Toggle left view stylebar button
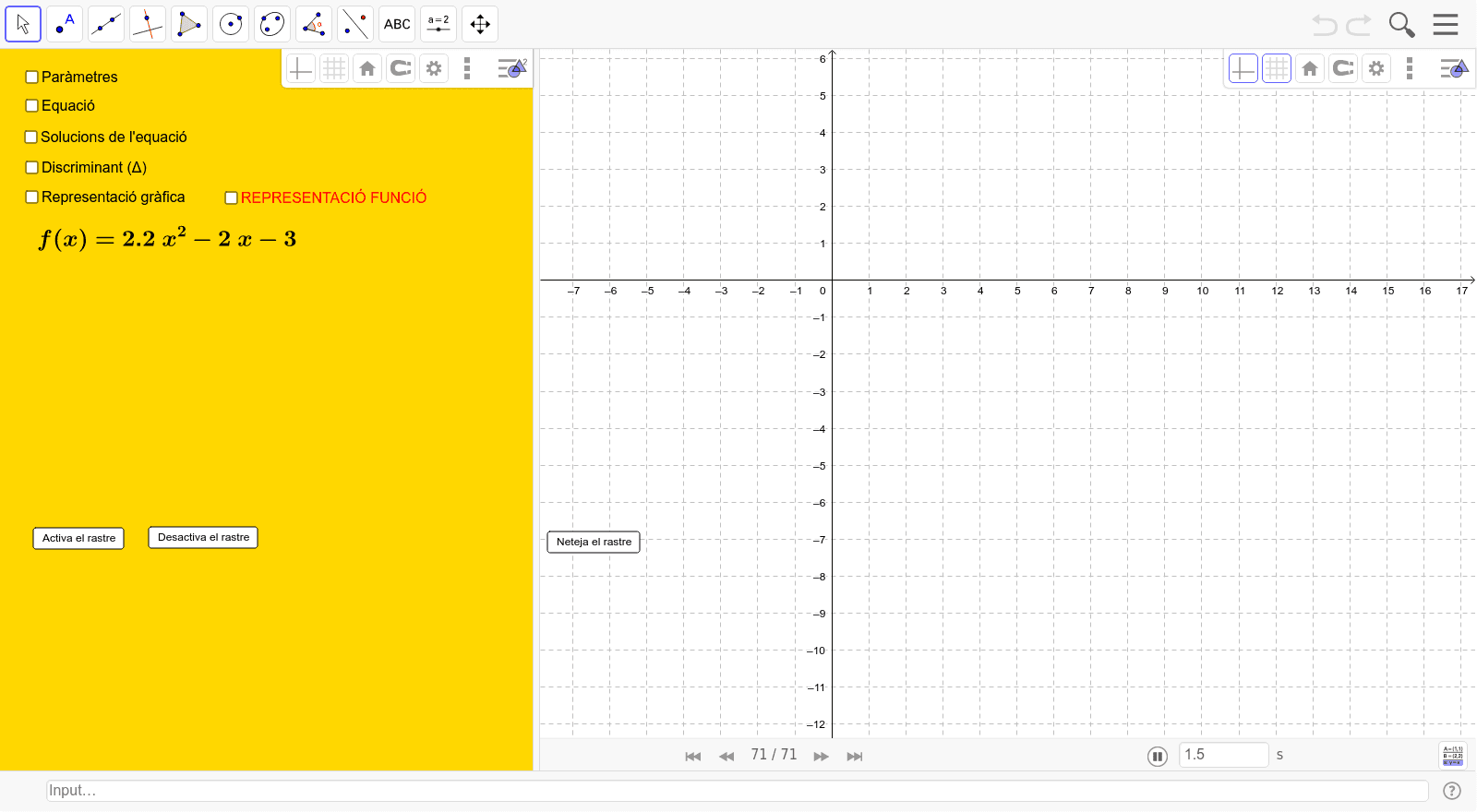Image resolution: width=1477 pixels, height=812 pixels. [511, 68]
